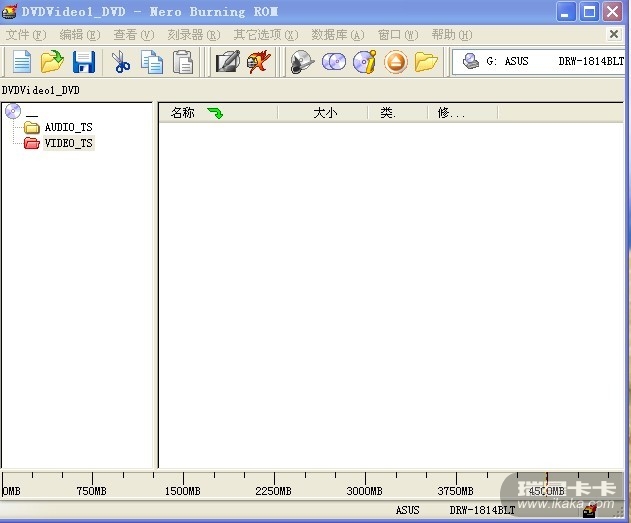Click the Cut scissors icon
Viewport: 631px width, 523px height.
(121, 62)
